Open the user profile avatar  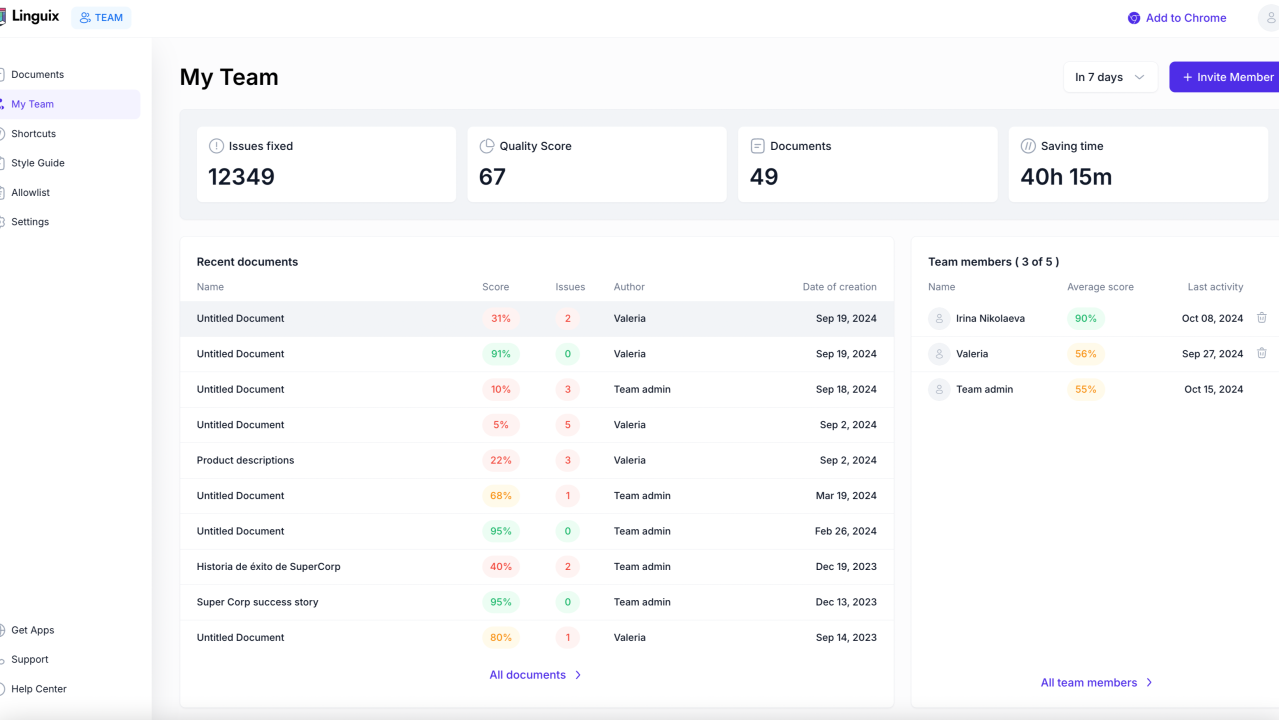click(1269, 18)
